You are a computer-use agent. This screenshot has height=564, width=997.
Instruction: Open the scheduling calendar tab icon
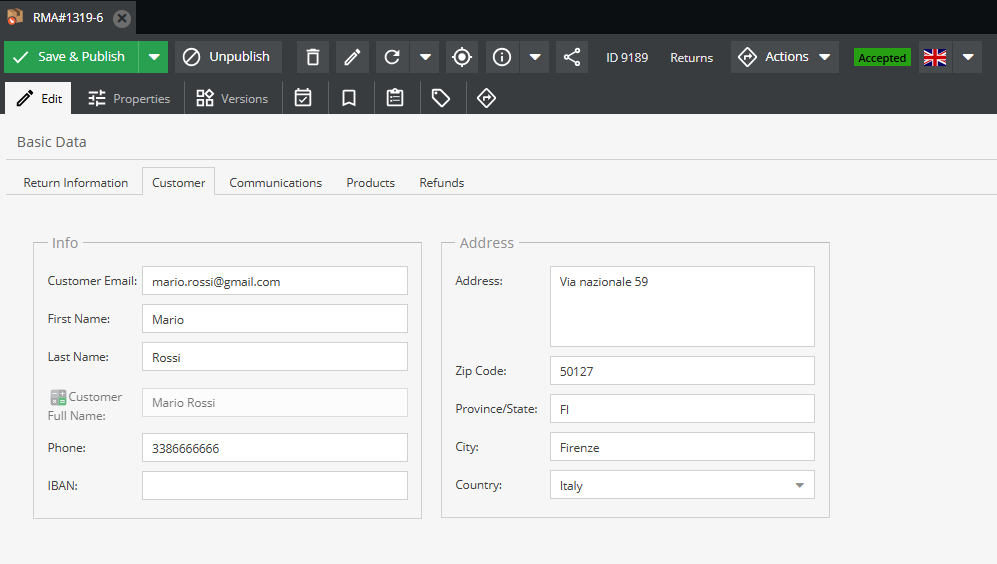pos(303,98)
